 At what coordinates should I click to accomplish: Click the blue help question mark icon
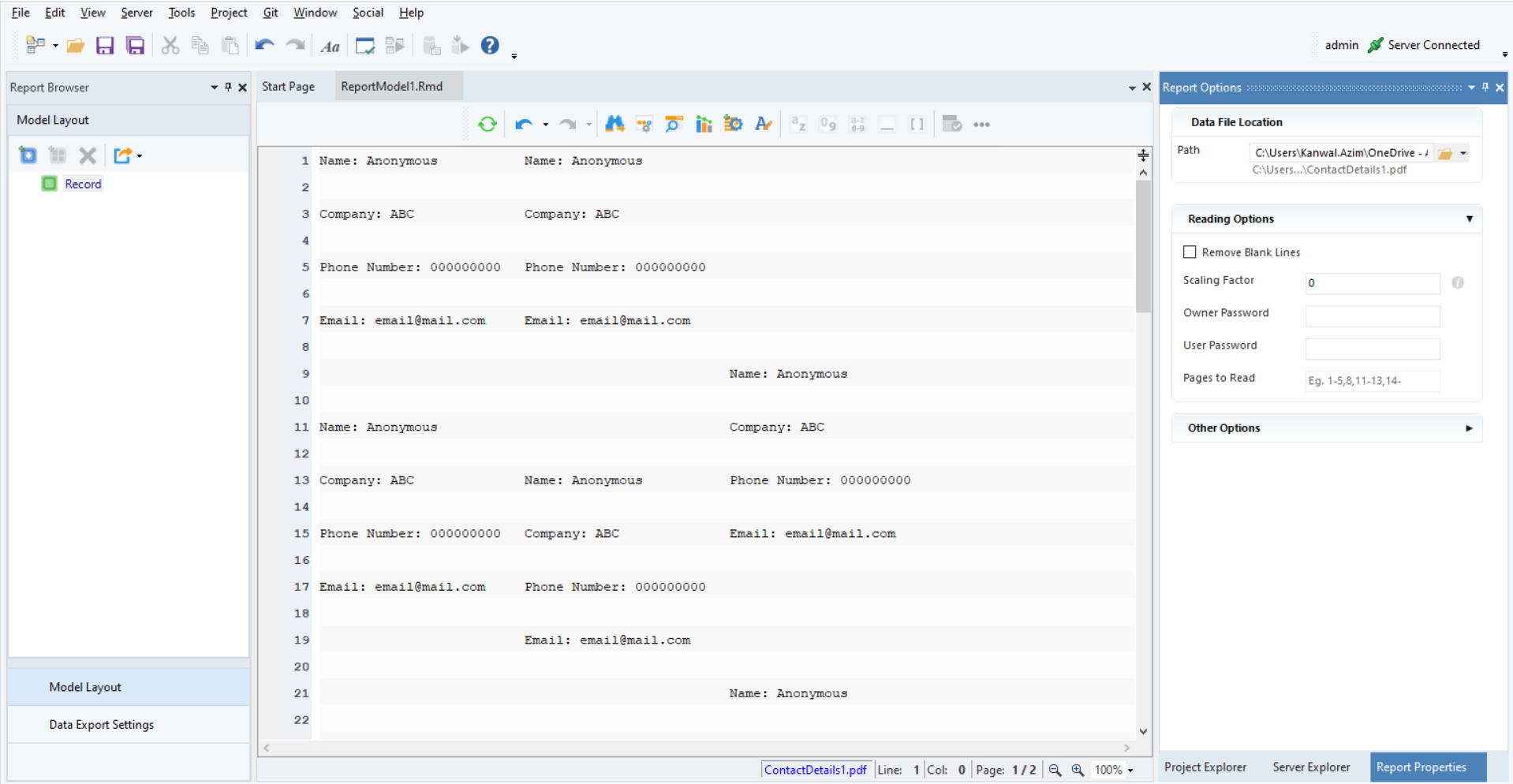point(490,46)
